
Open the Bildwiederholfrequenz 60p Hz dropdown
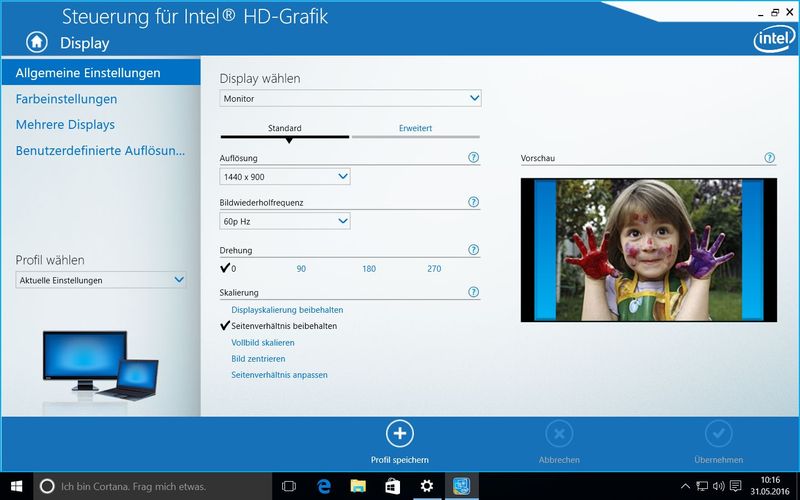coord(284,221)
